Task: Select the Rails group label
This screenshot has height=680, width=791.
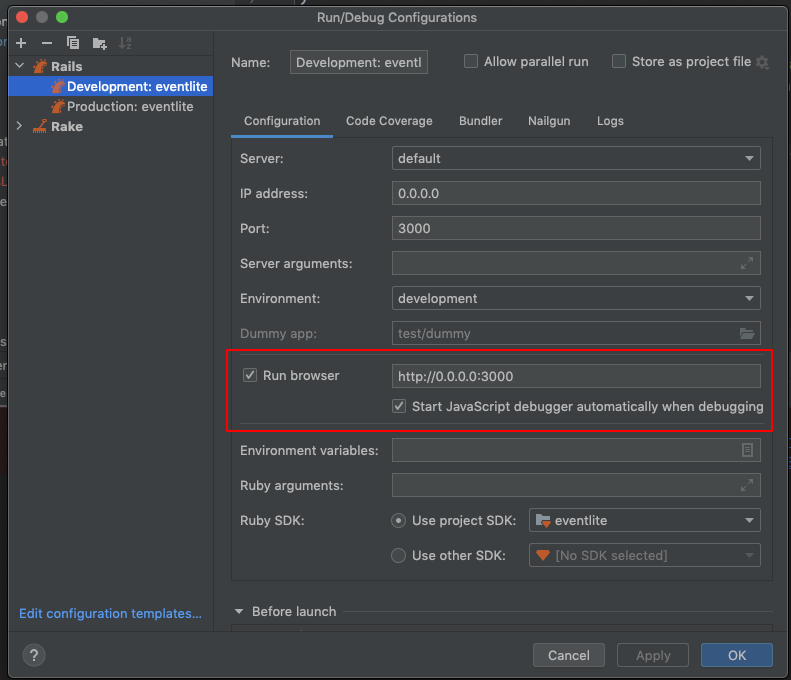Action: [x=67, y=67]
